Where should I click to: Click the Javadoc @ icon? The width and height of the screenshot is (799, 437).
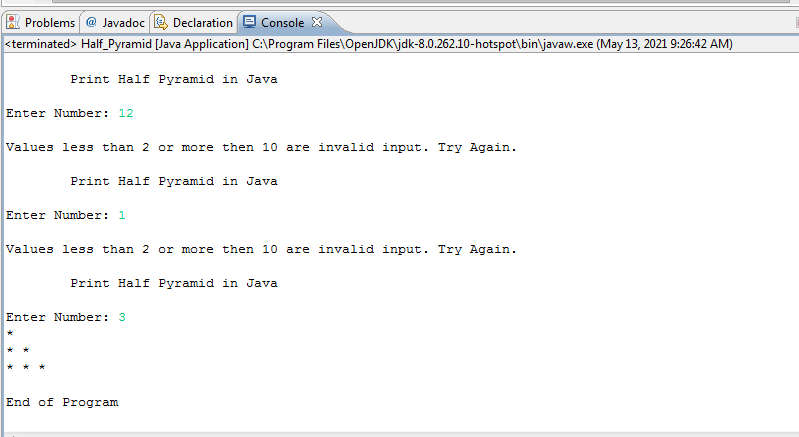pyautogui.click(x=91, y=22)
